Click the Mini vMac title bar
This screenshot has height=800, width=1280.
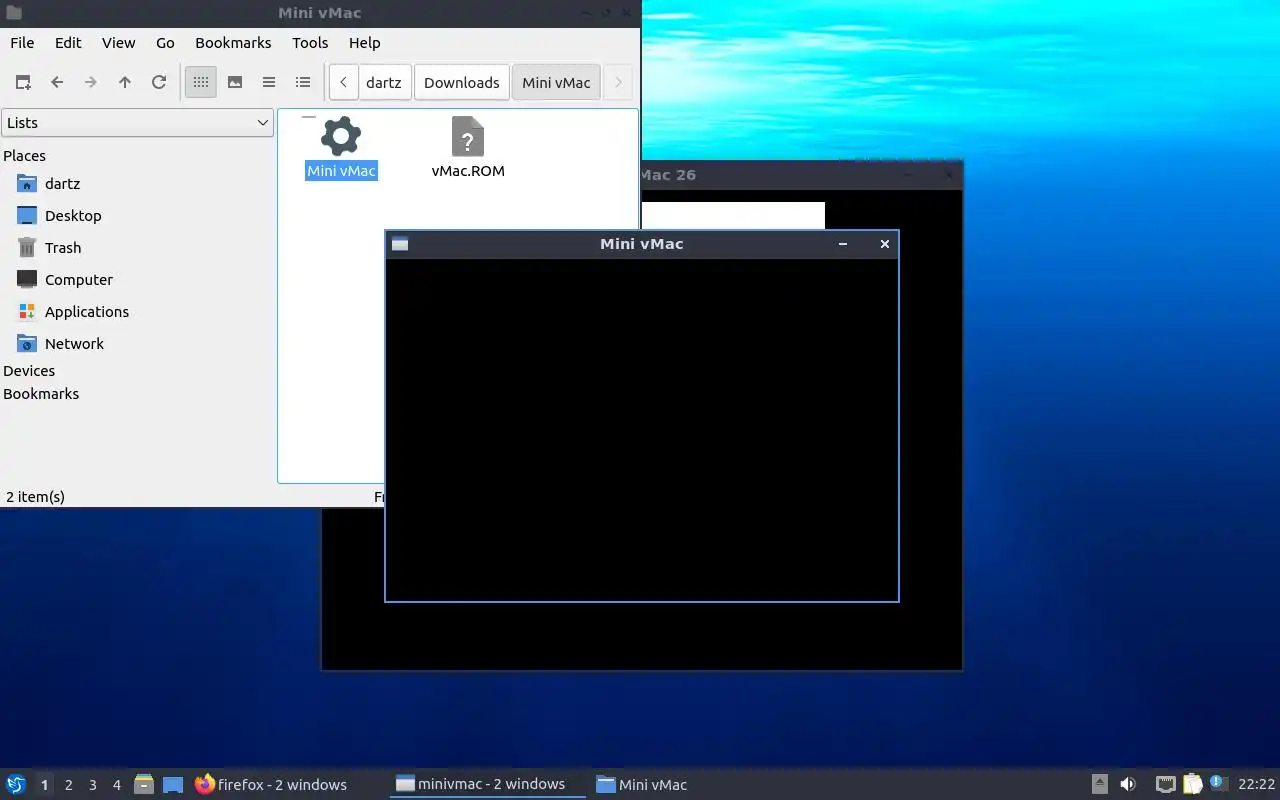tap(642, 244)
